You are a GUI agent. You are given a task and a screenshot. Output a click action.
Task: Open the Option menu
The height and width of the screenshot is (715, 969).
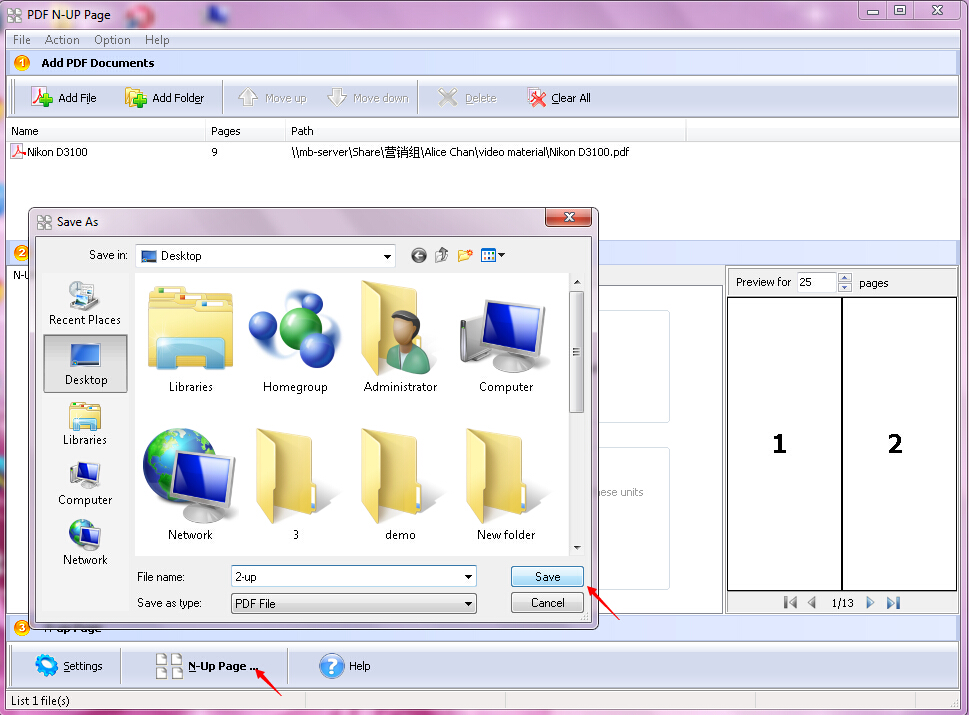pos(112,40)
